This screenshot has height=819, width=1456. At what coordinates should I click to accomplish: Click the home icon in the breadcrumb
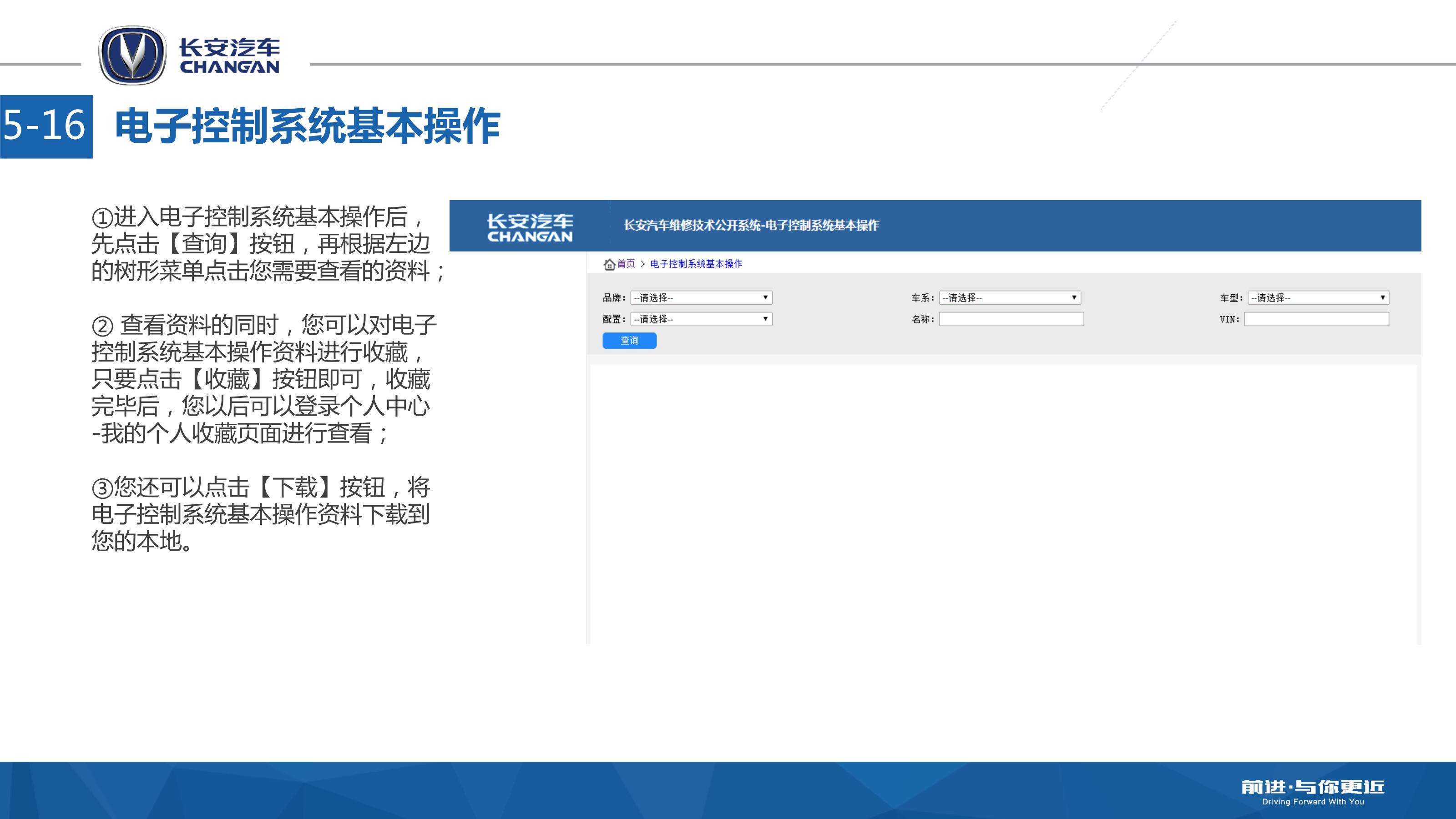[x=609, y=264]
